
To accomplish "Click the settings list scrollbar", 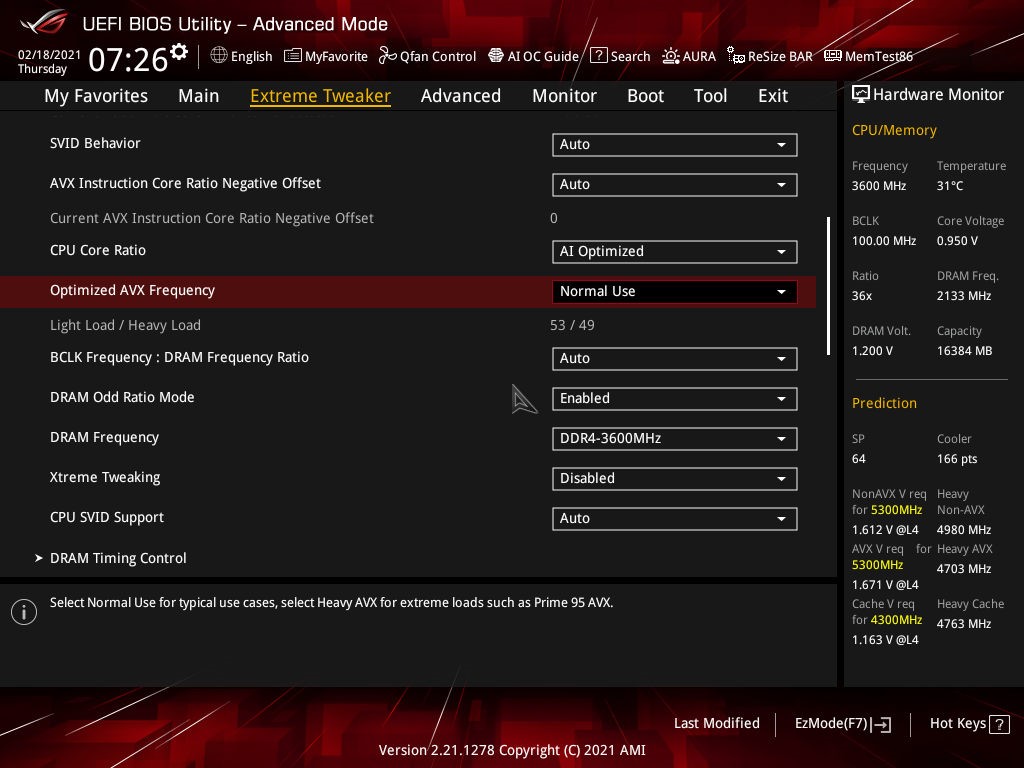I will click(x=828, y=286).
